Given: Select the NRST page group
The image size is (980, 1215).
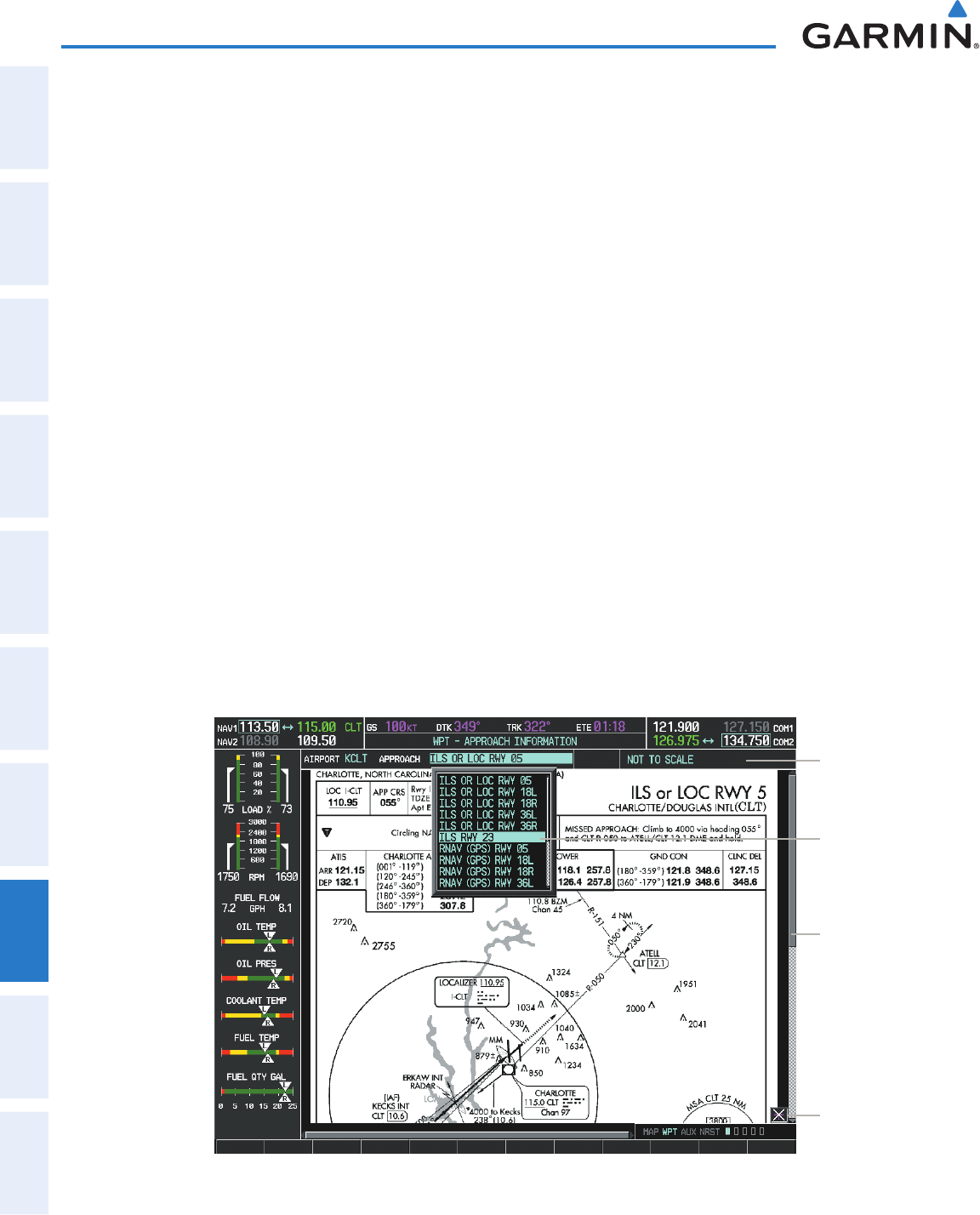Looking at the screenshot, I should (x=709, y=1132).
